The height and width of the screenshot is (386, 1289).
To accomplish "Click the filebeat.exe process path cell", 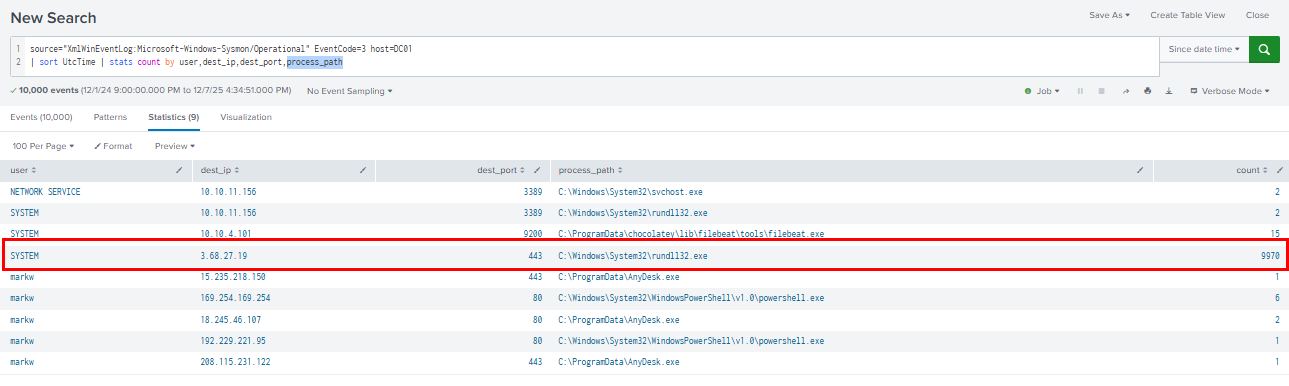I will (x=691, y=234).
